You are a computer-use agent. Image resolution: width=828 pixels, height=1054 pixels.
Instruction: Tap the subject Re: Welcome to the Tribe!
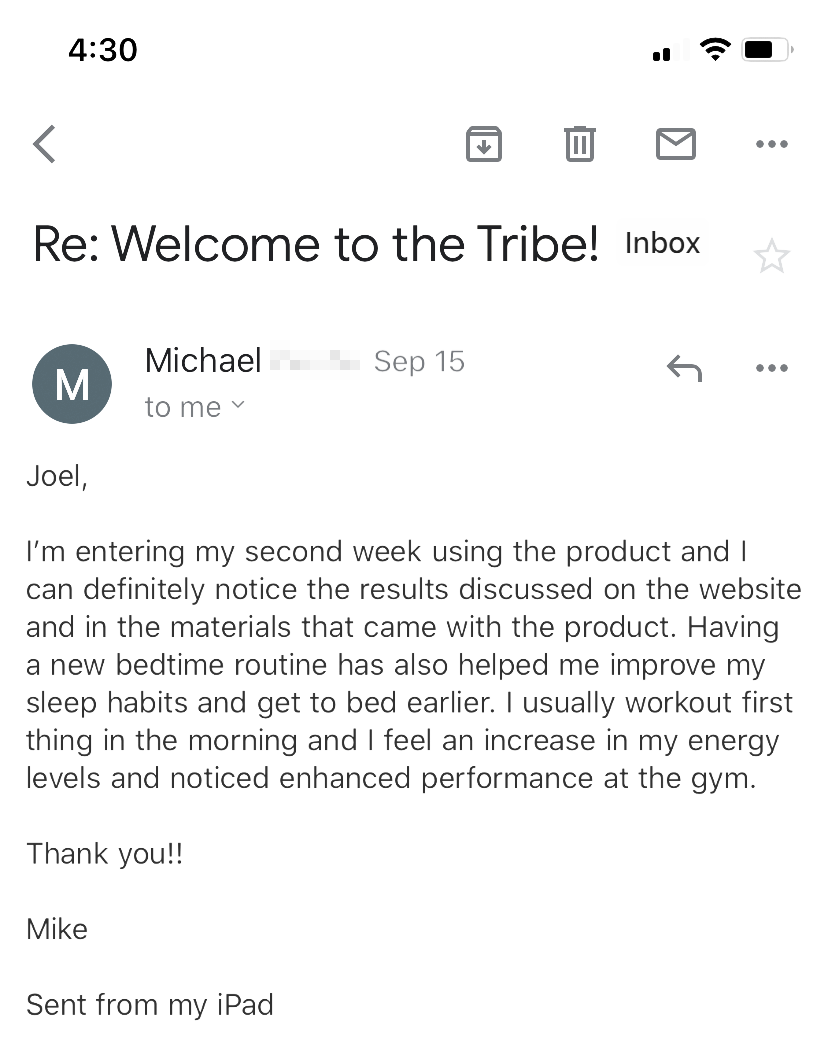tap(316, 243)
